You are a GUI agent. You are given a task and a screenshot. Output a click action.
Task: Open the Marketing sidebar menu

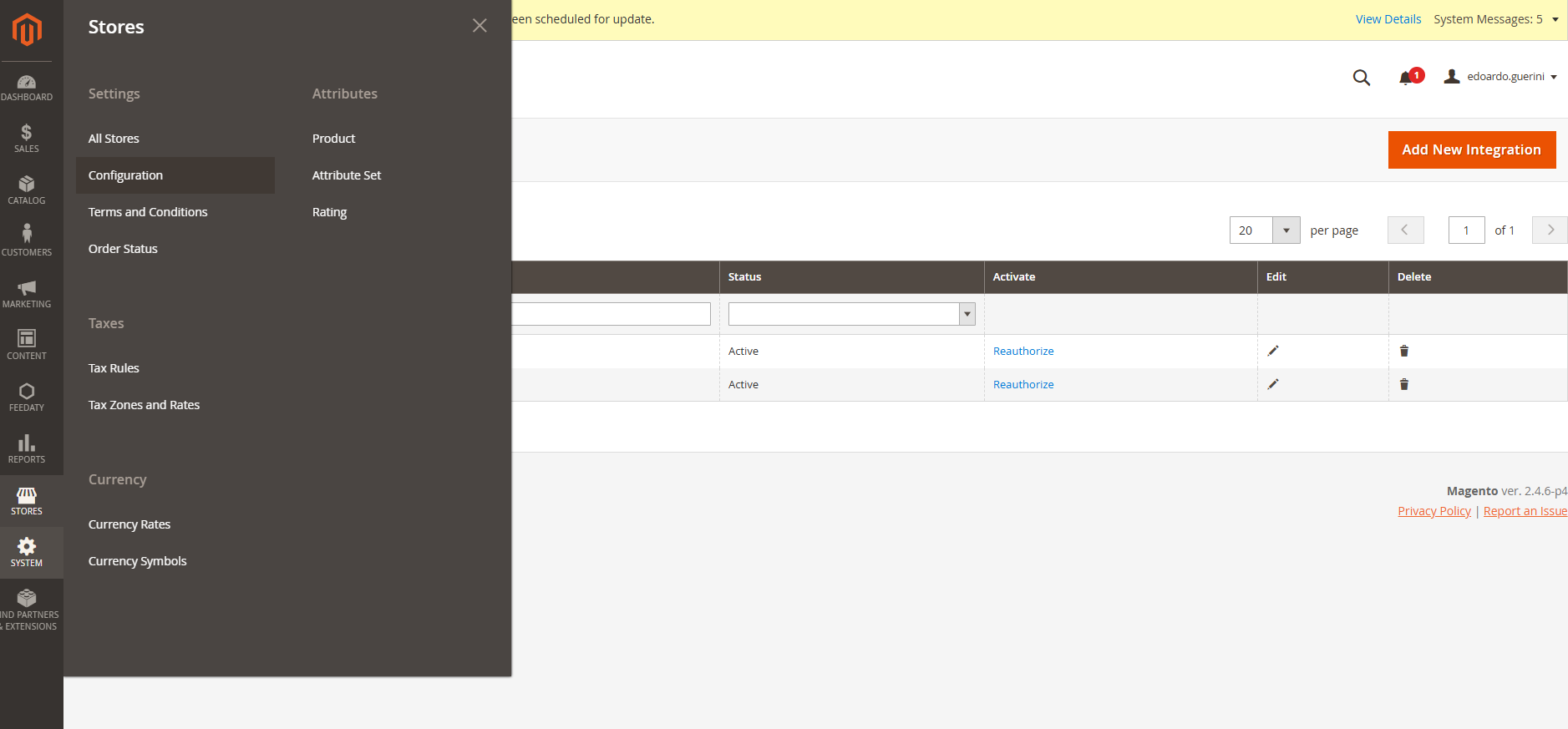(27, 294)
